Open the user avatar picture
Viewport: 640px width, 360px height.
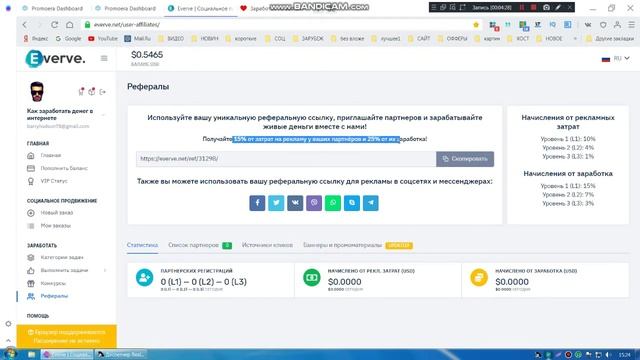coord(37,91)
